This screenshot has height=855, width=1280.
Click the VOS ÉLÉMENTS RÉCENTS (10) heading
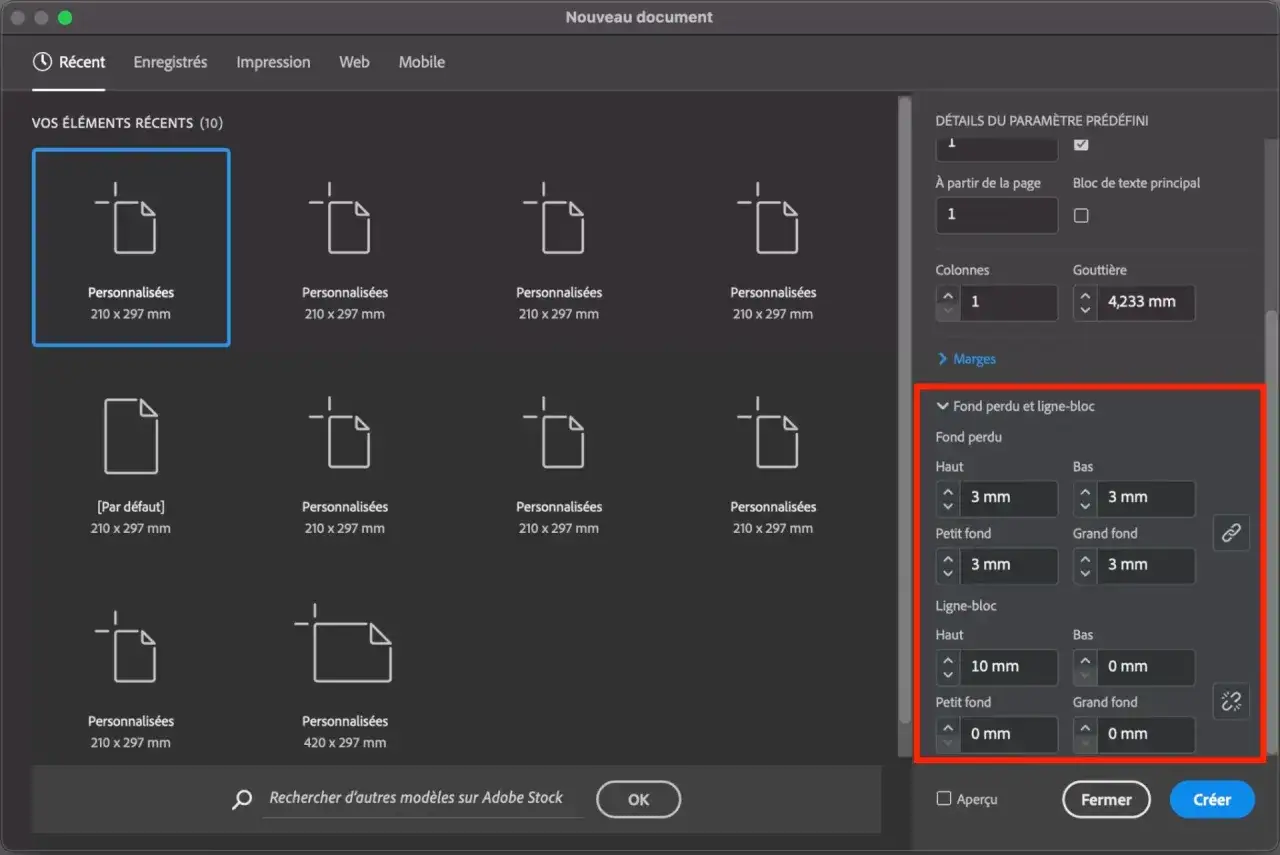click(127, 123)
